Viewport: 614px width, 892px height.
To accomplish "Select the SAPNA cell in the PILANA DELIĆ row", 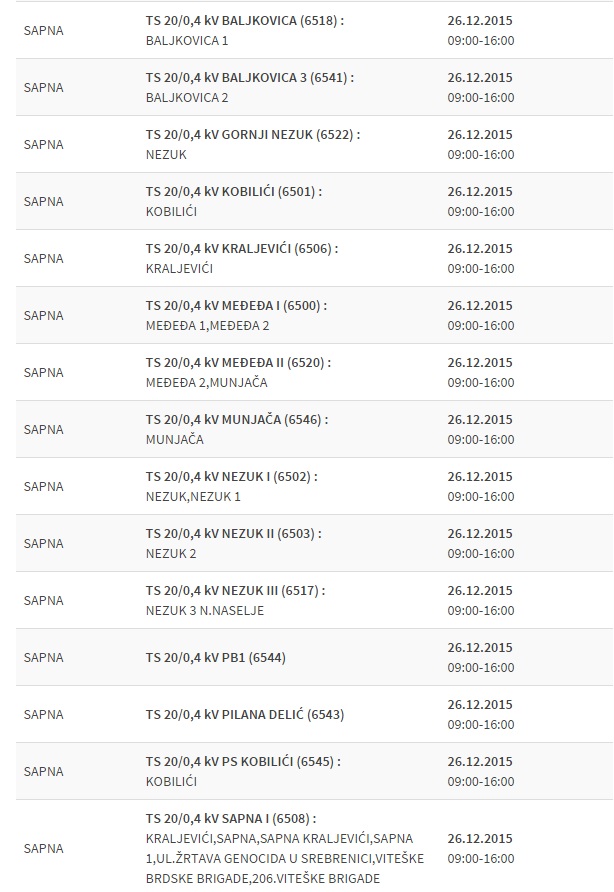I will (43, 715).
